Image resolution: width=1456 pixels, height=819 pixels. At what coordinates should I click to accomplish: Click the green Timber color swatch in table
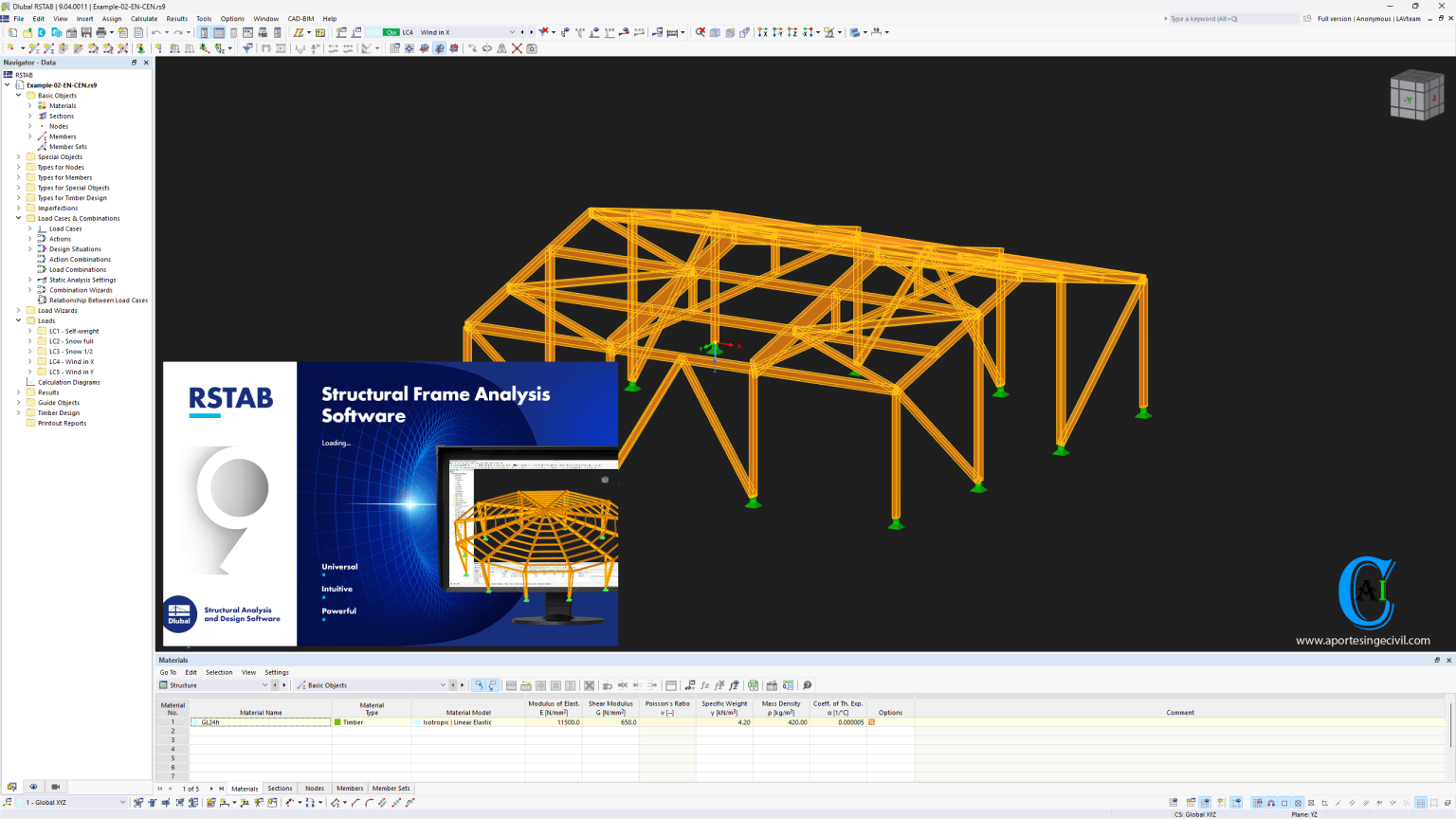[337, 722]
